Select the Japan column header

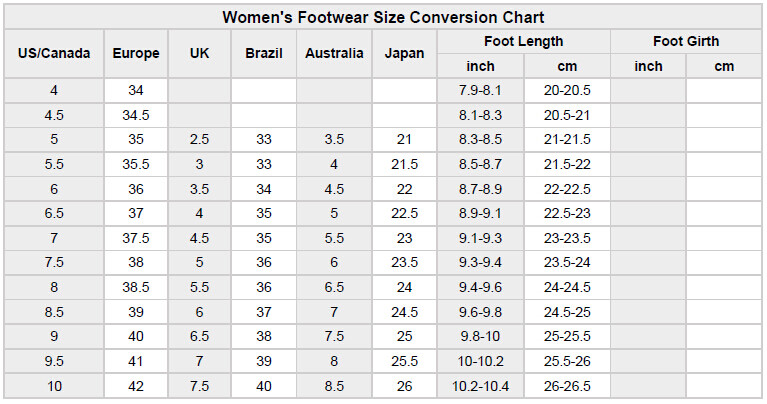[404, 54]
